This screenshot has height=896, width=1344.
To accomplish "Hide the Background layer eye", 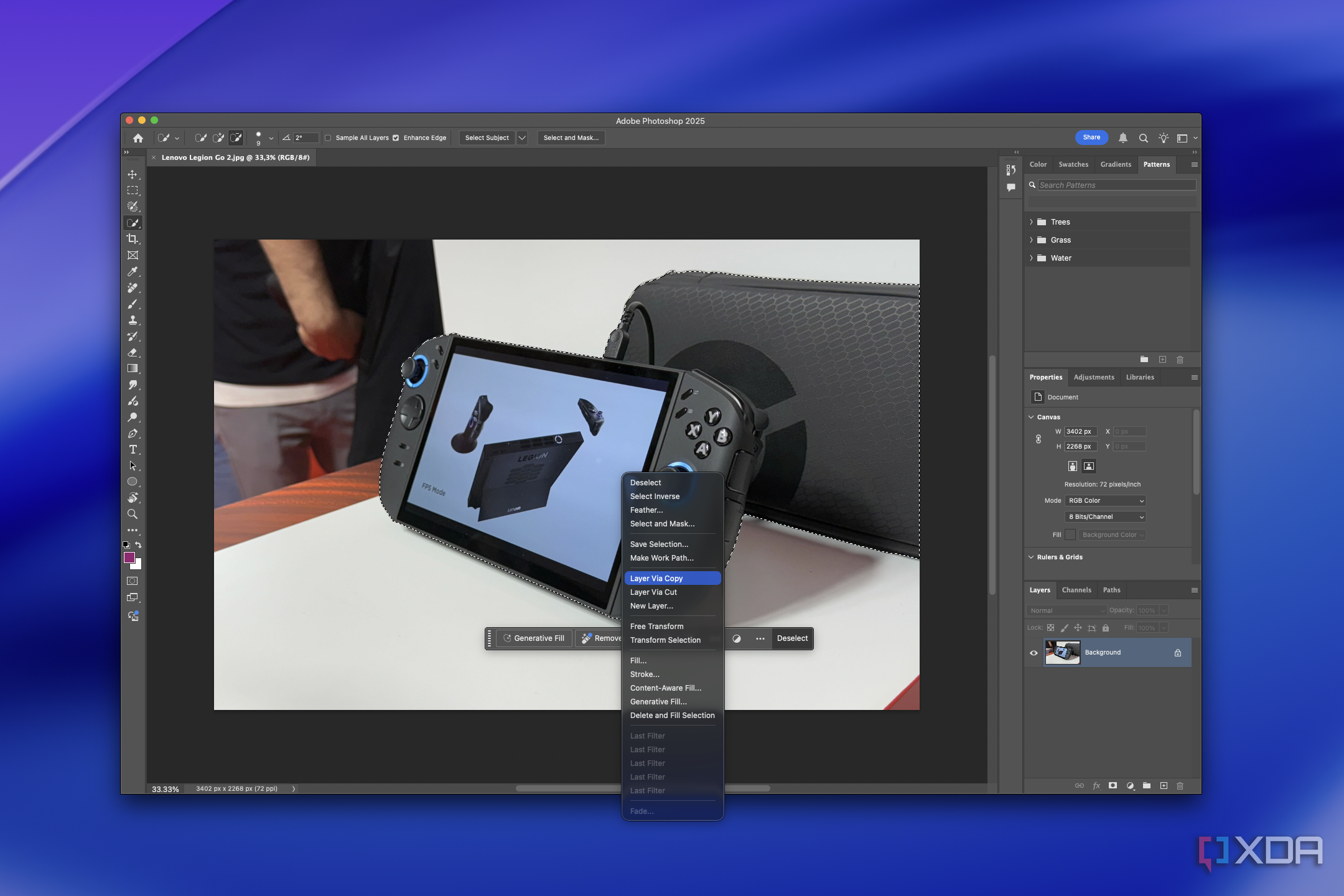I will tap(1034, 653).
